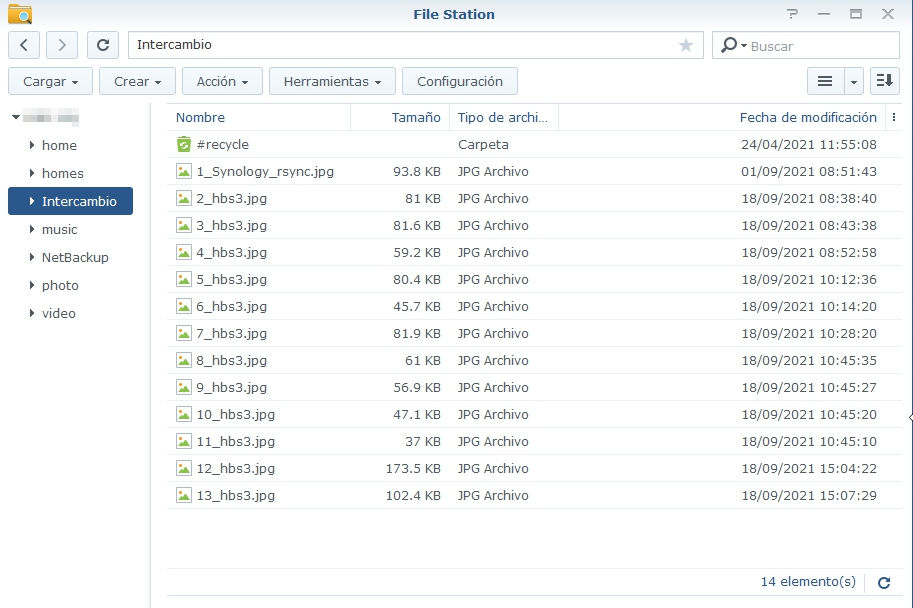The height and width of the screenshot is (608, 913).
Task: Open the Acción menu
Action: [x=223, y=81]
